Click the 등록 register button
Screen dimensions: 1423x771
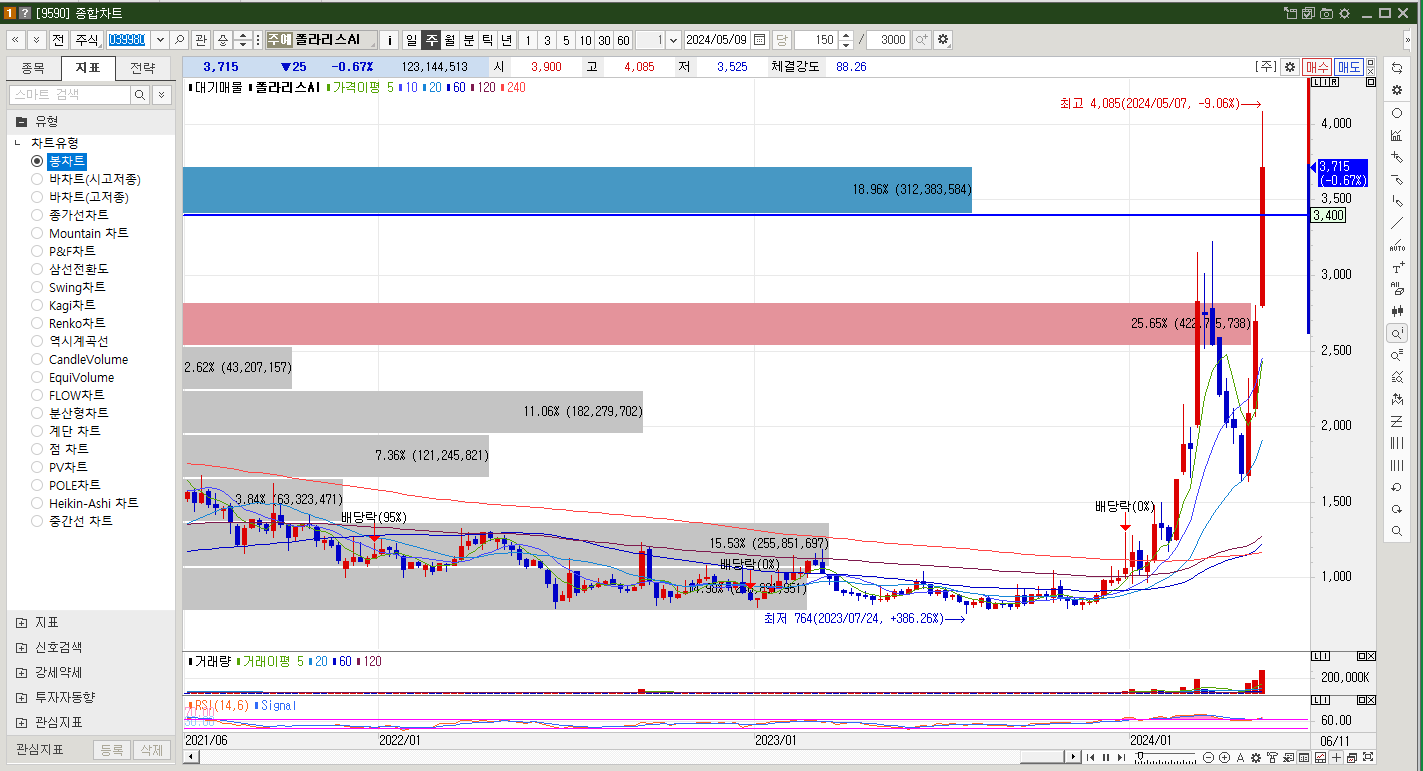[x=112, y=750]
